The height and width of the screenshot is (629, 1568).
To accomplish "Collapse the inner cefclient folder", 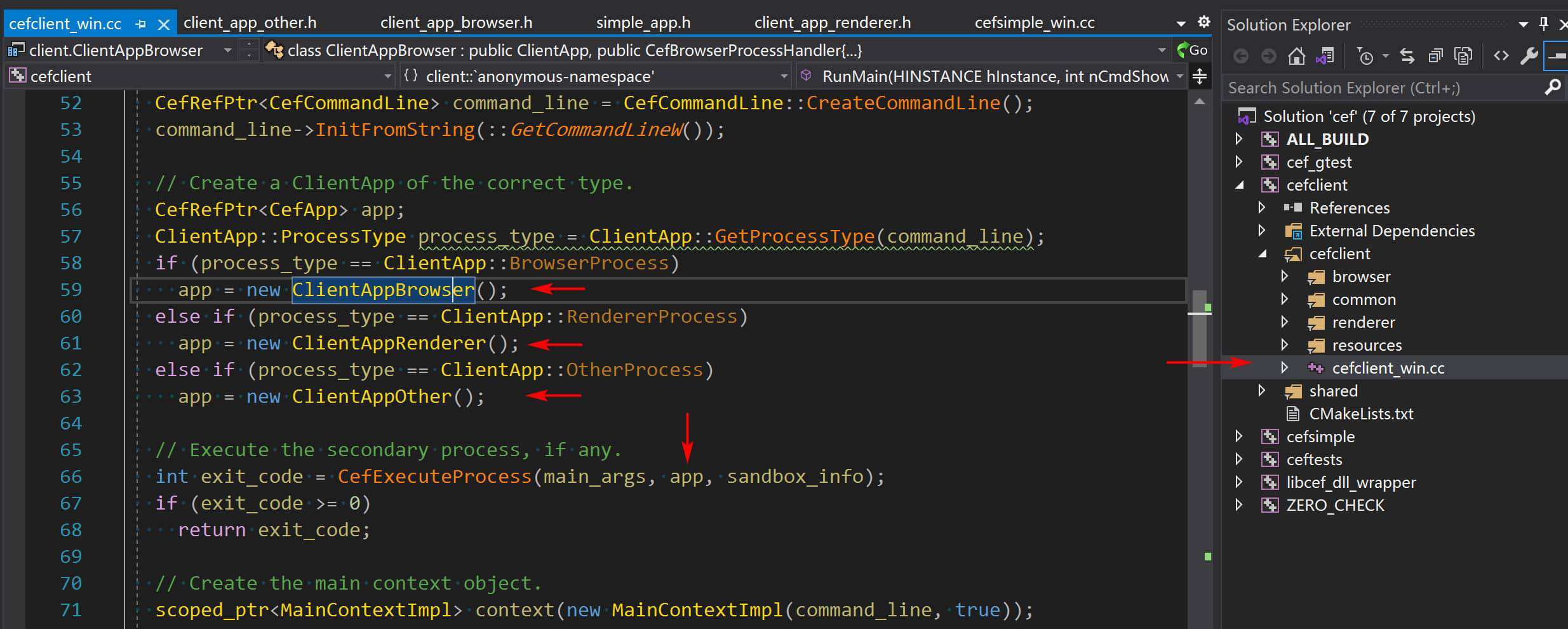I will (1262, 254).
